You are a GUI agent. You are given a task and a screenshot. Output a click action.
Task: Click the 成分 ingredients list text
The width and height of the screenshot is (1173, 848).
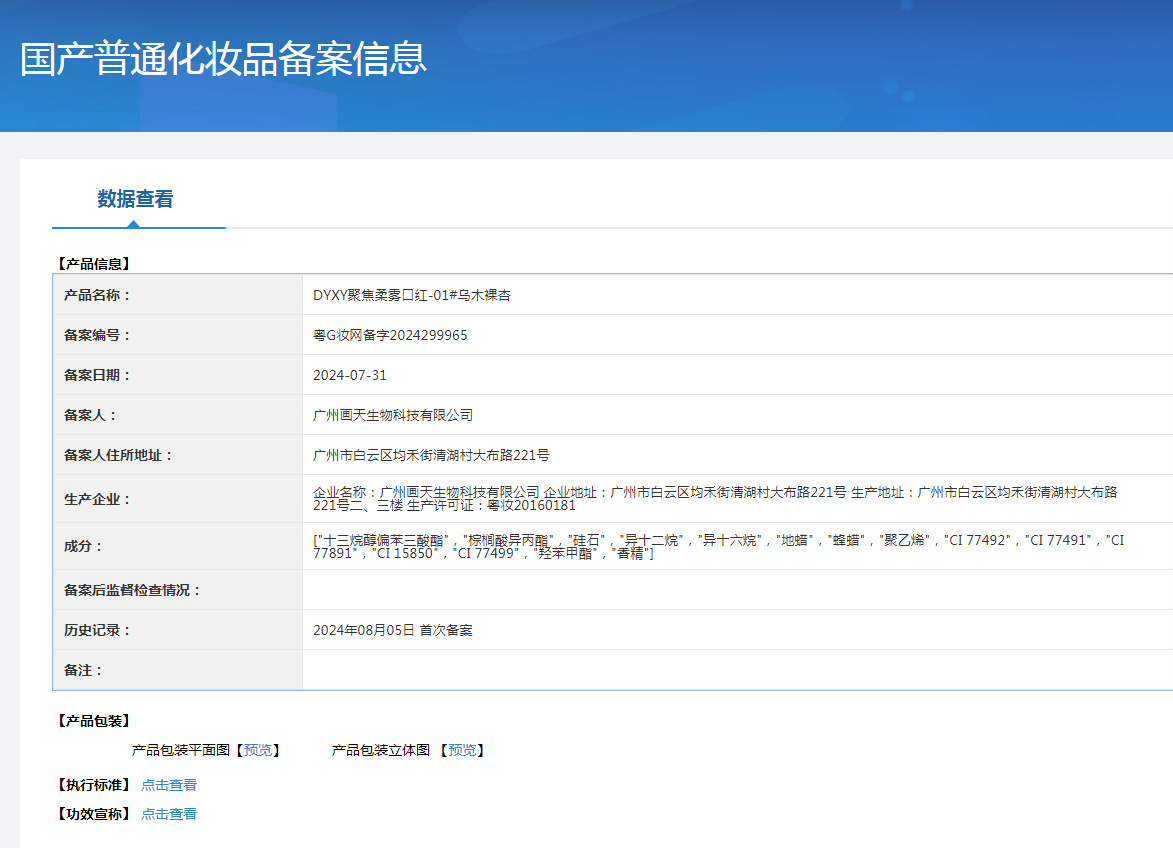click(x=718, y=547)
